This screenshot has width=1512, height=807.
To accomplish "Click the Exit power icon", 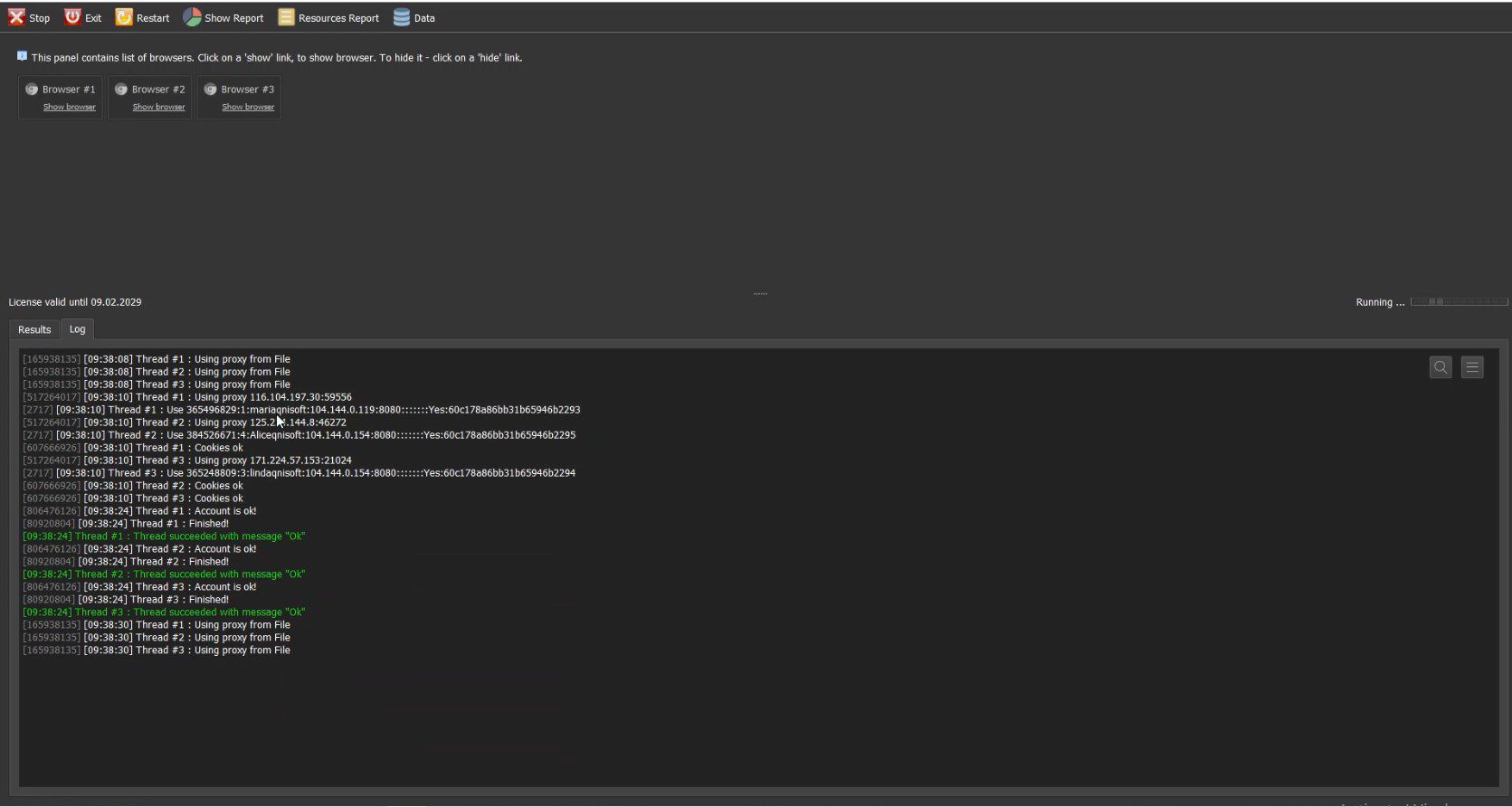I will pos(72,17).
